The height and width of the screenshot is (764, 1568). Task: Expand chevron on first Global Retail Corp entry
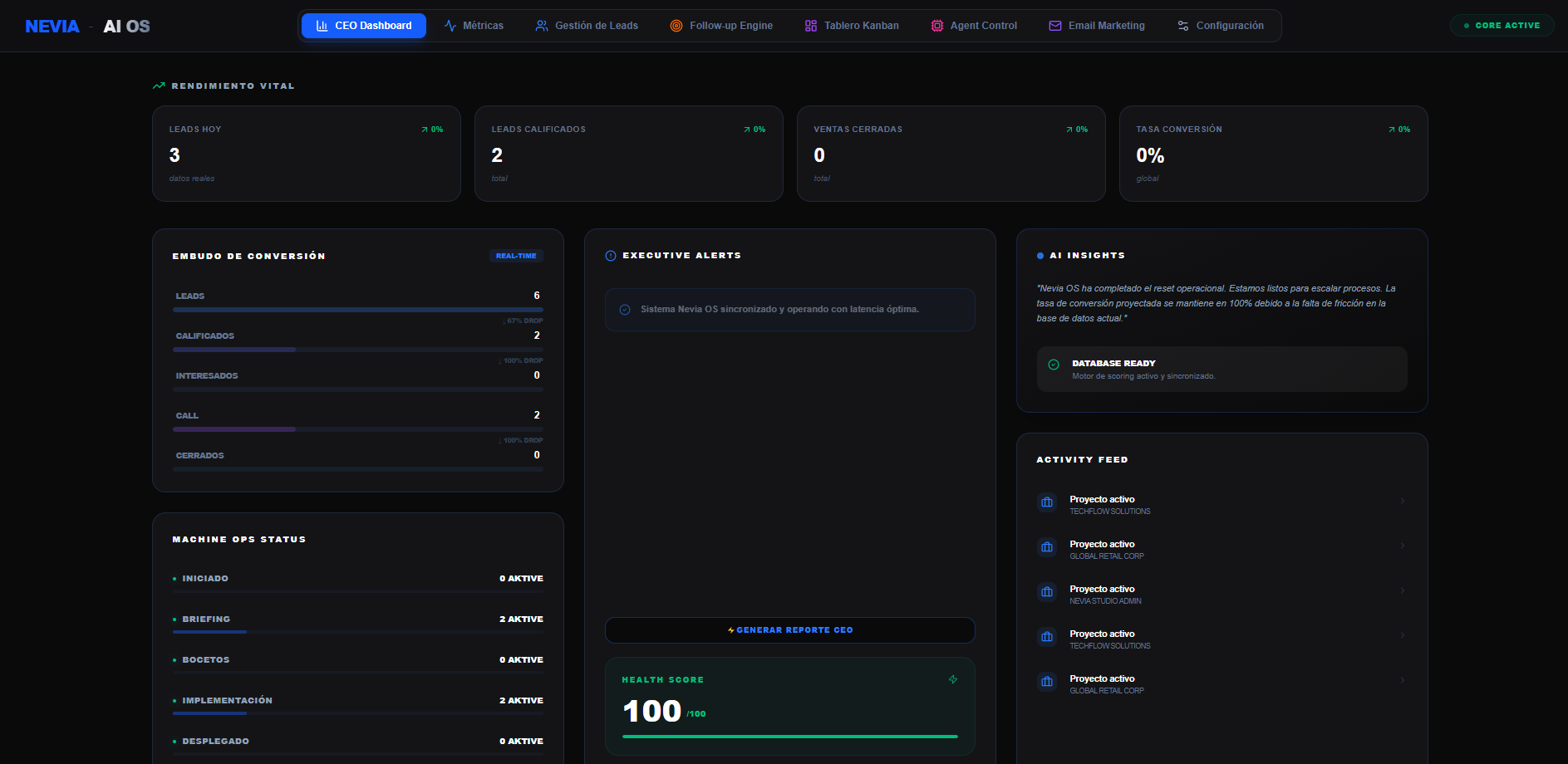[x=1403, y=546]
